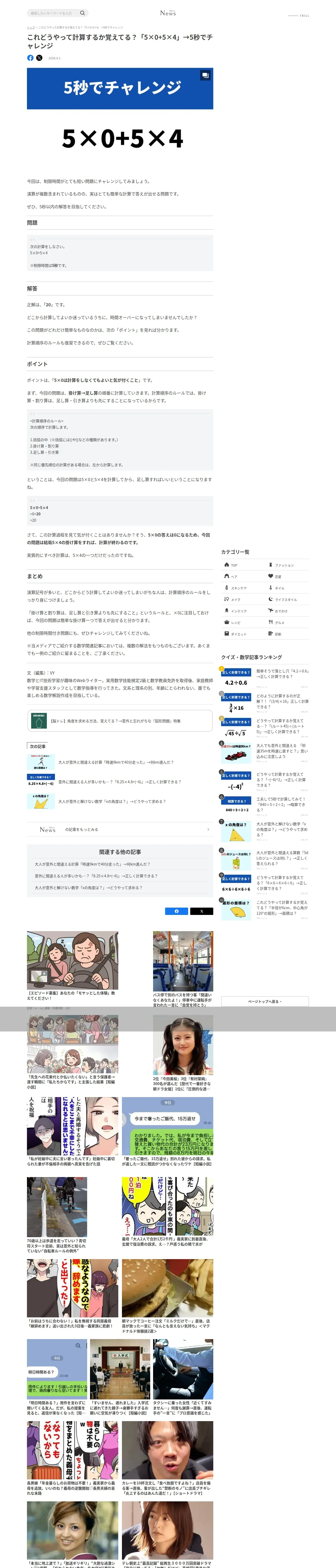Share the article via the X icon under the headline

39,58
